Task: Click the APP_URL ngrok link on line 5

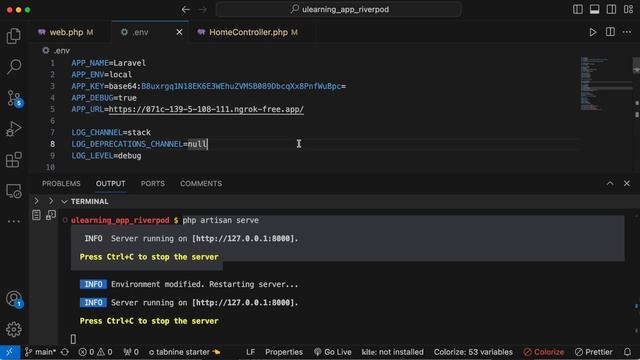Action: (206, 109)
